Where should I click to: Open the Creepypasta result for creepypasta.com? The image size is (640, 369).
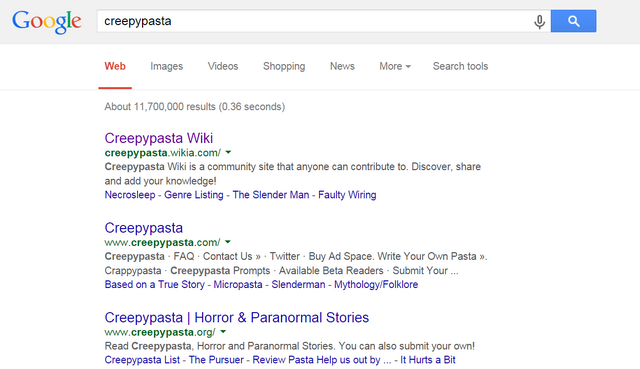144,228
